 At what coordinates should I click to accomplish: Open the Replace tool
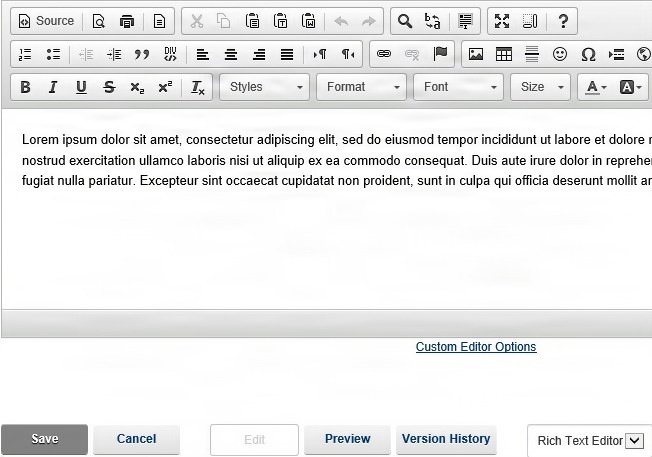pos(432,21)
